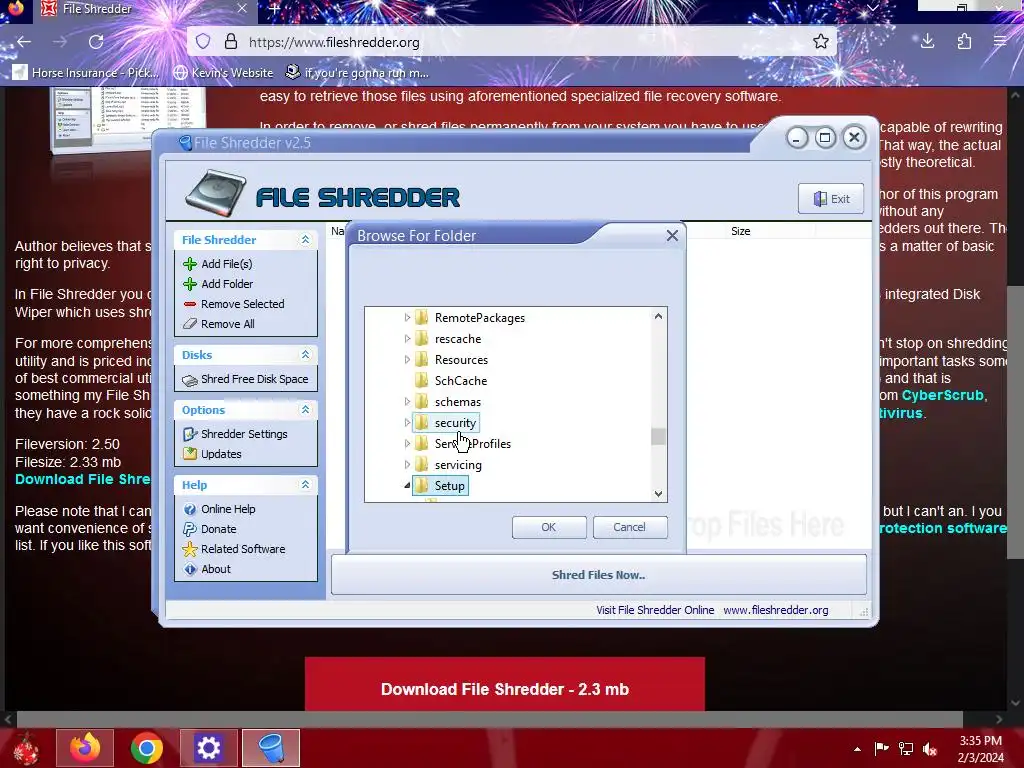
Task: Open Firefox hamburger menu
Action: [x=1000, y=42]
